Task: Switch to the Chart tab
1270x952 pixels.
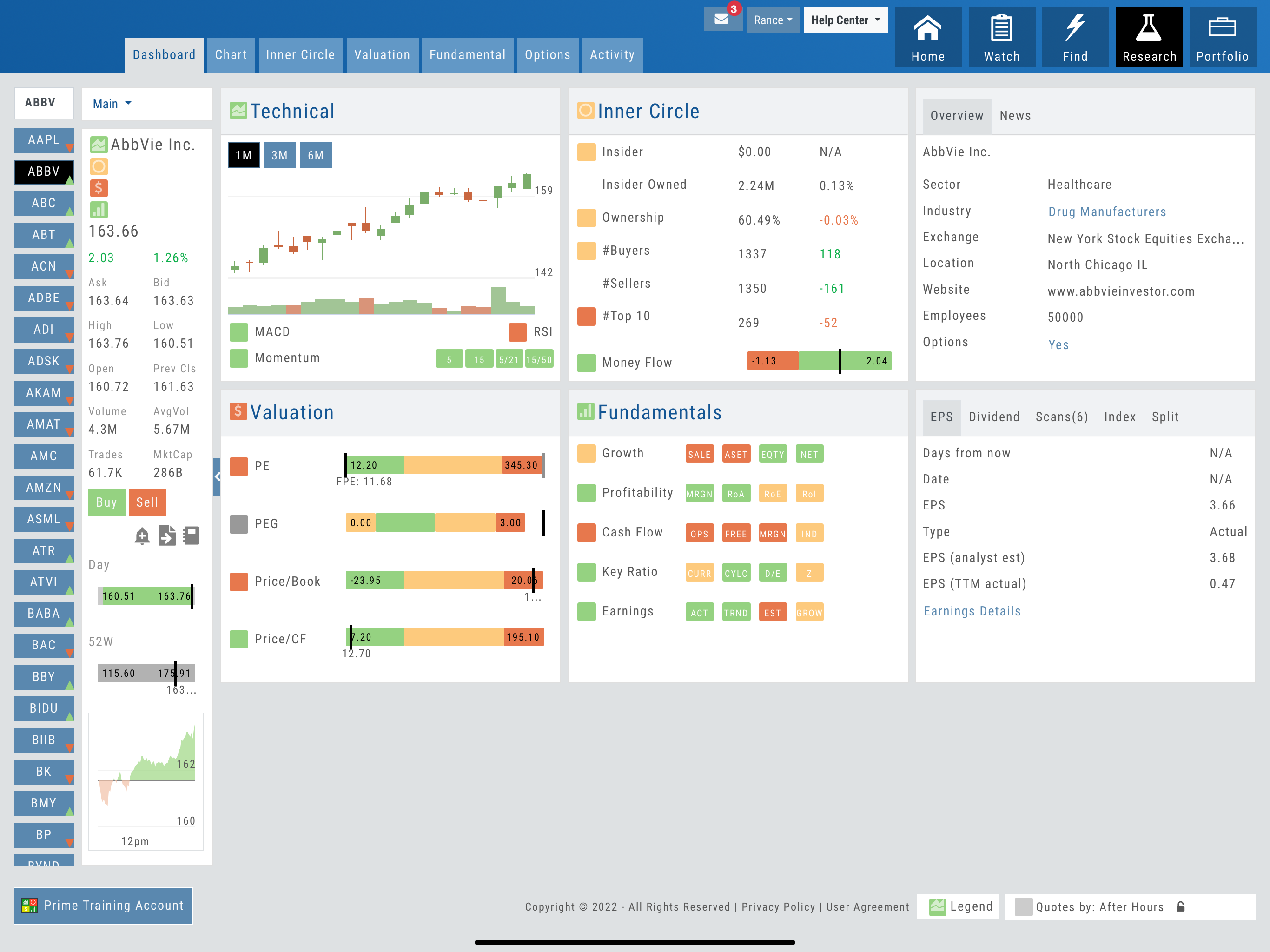Action: click(x=231, y=55)
